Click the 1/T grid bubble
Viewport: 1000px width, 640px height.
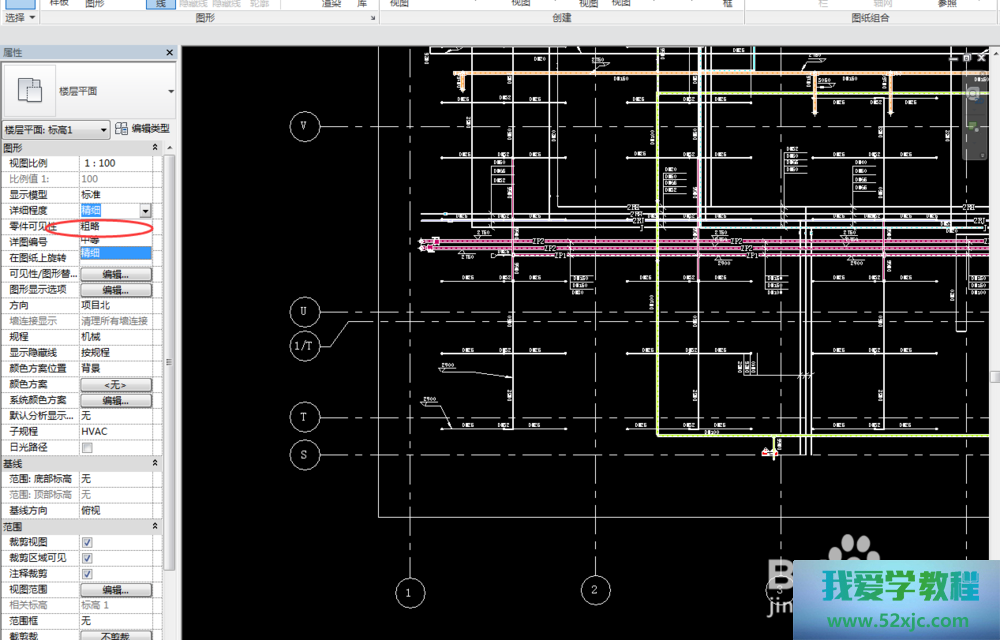(304, 346)
